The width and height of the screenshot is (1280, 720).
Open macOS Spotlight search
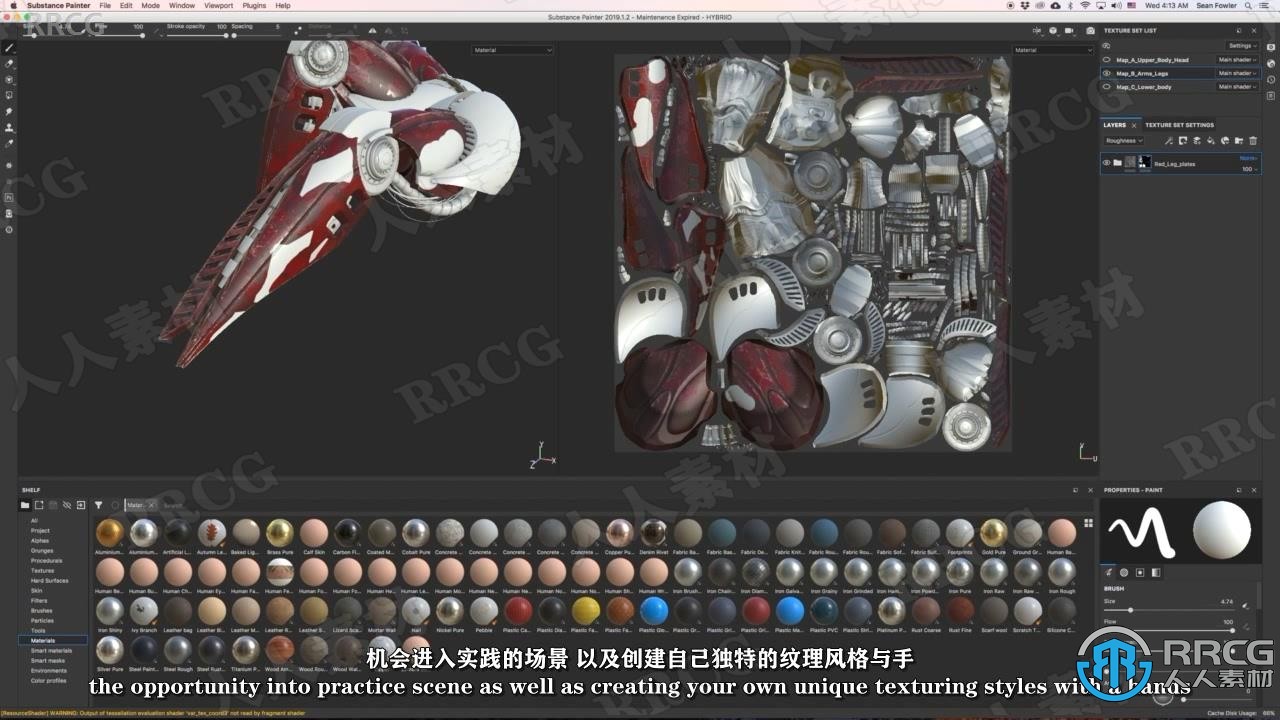pyautogui.click(x=1250, y=5)
